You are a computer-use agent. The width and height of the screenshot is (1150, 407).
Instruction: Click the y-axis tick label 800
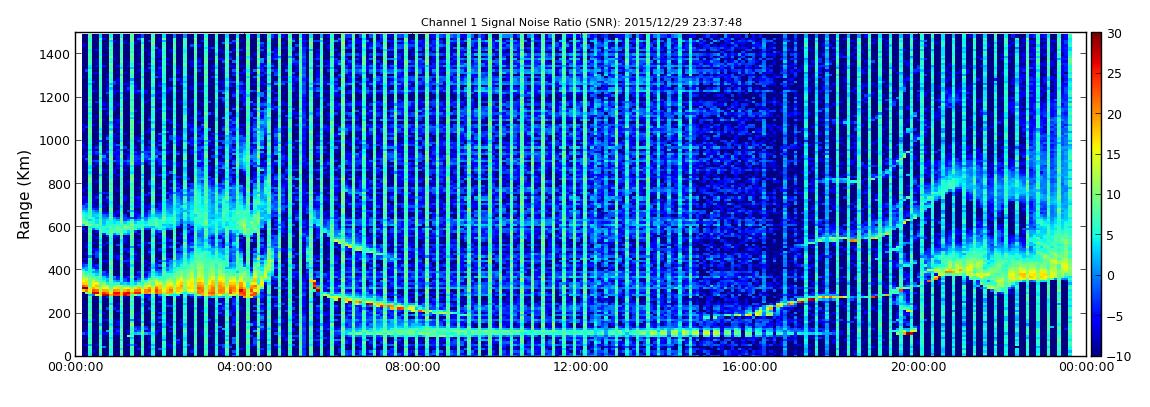(x=59, y=184)
